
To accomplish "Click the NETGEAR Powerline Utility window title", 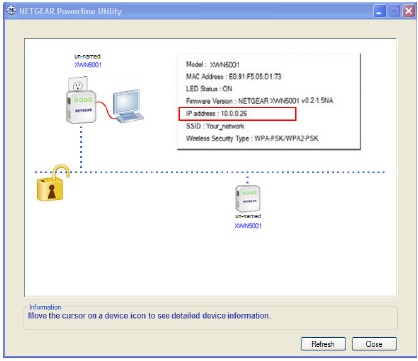I will point(71,11).
